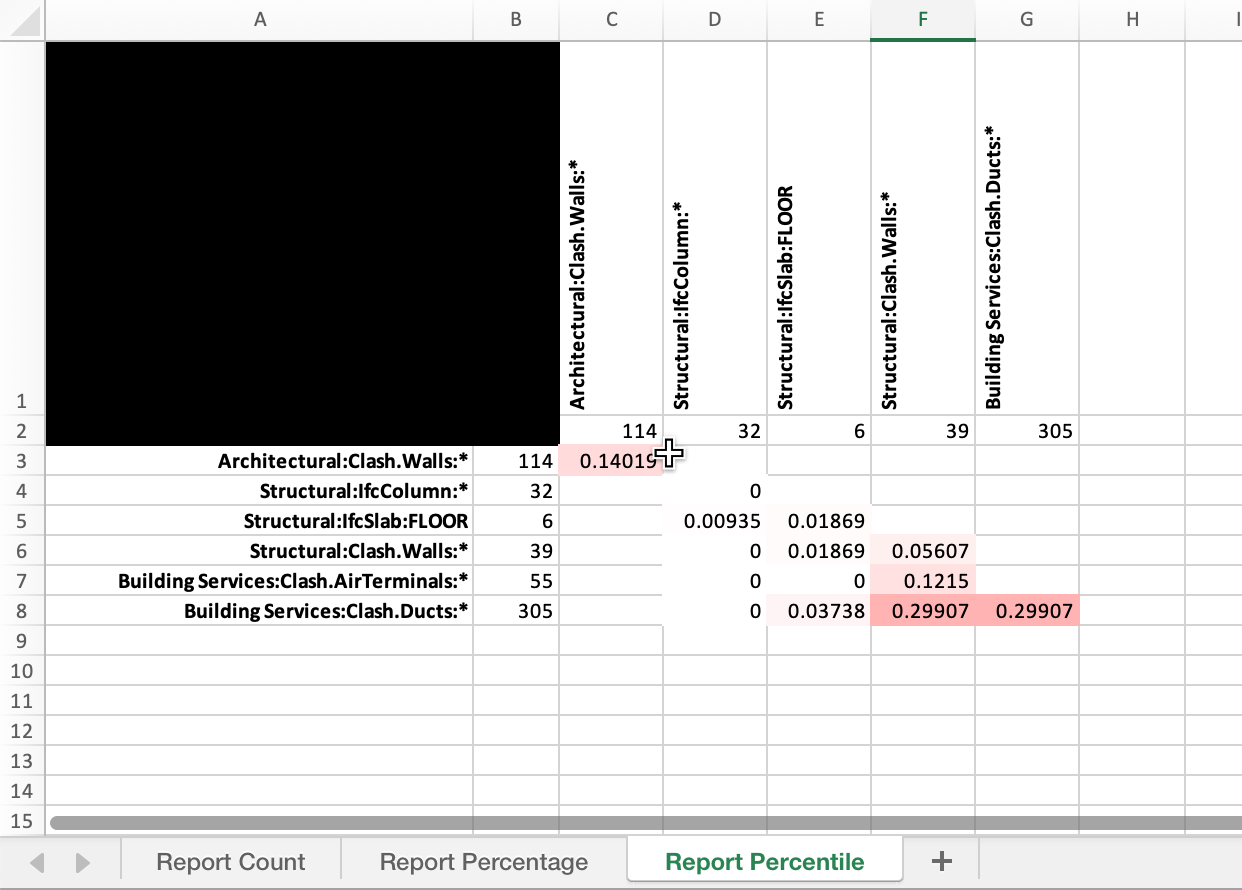Select the cell with value 305 in column B

click(x=516, y=611)
